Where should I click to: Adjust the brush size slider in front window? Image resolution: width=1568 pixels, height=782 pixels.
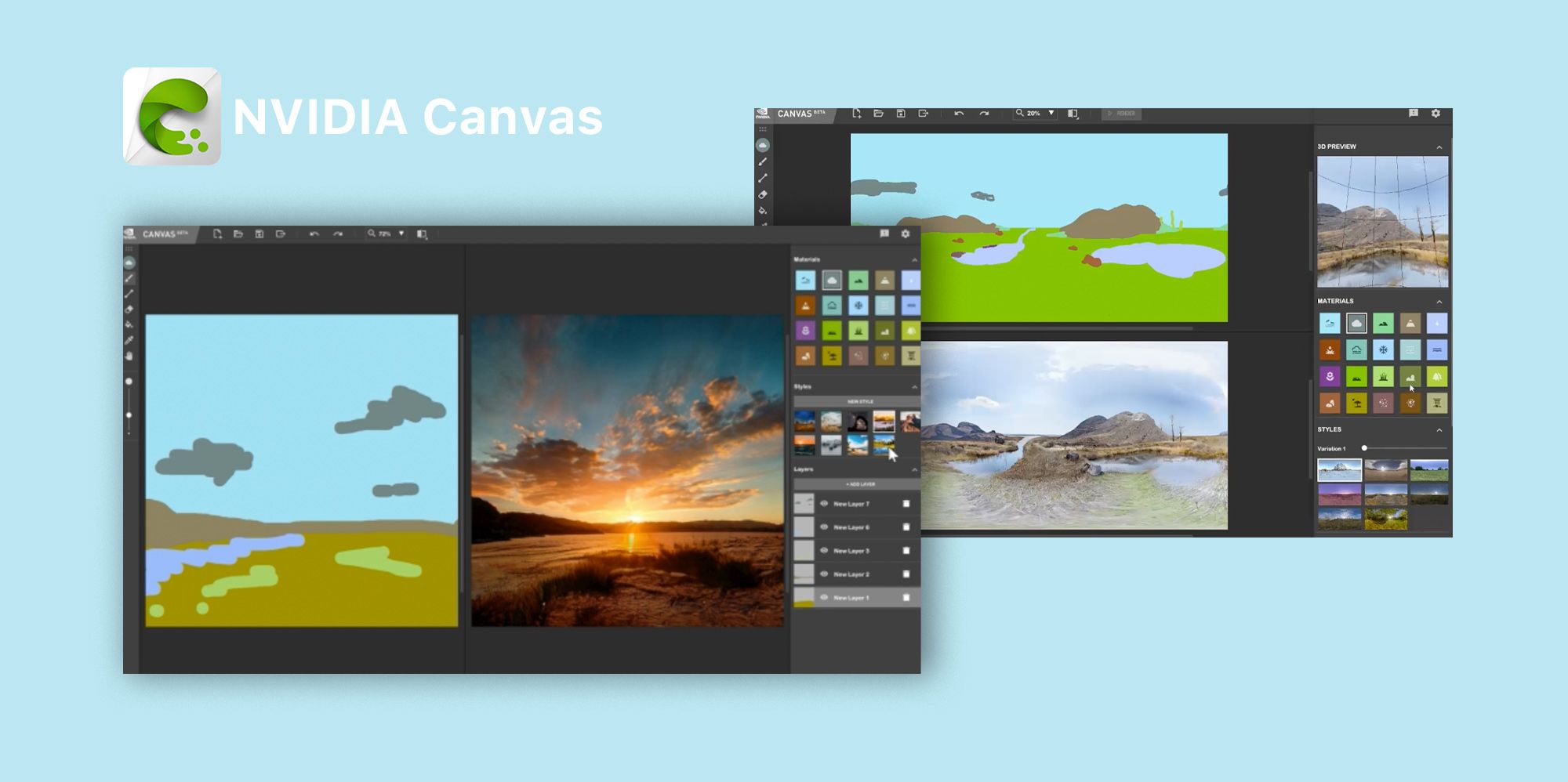[129, 415]
